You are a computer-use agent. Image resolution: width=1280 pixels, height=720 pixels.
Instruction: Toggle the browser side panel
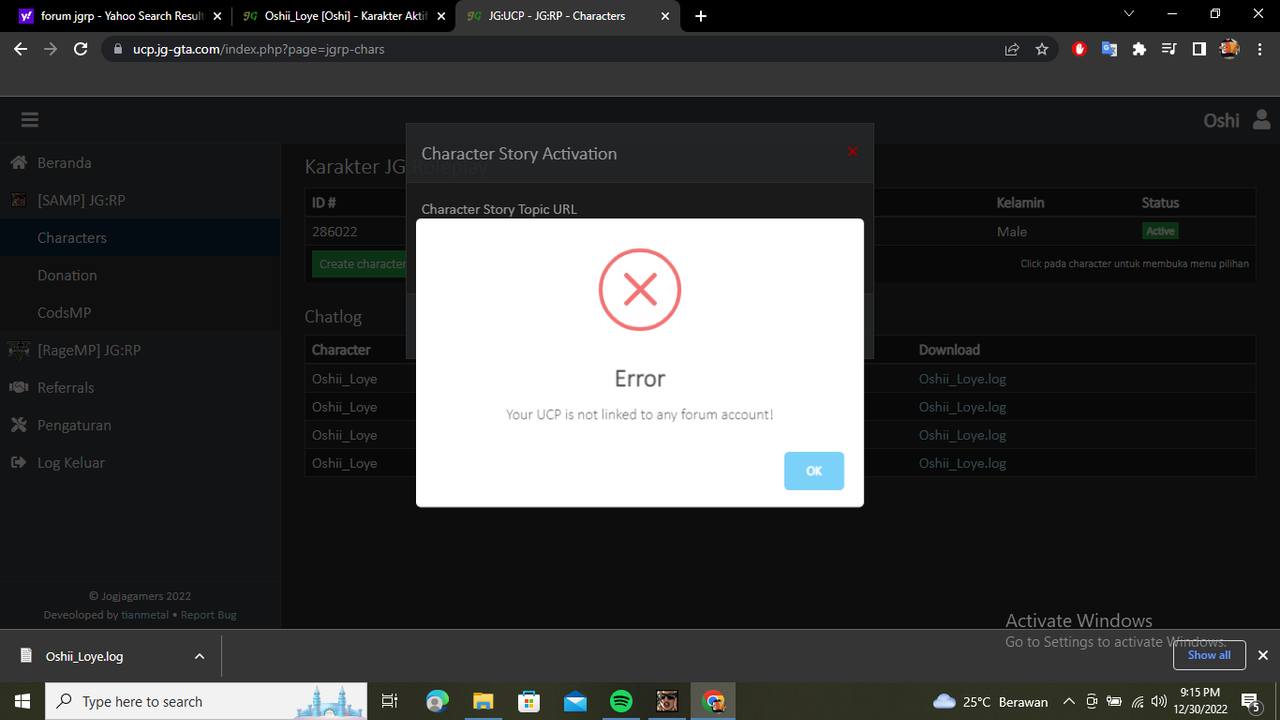pos(1199,49)
